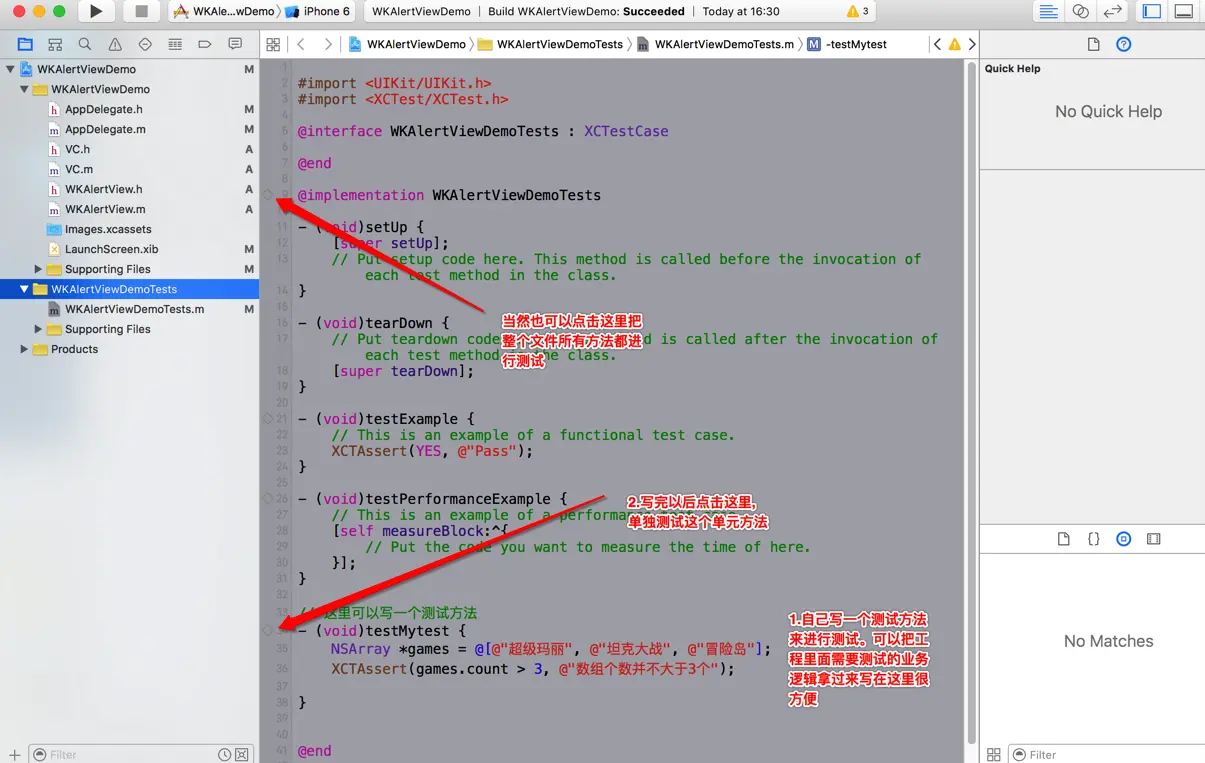
Task: Show the Media library
Action: pos(1153,538)
